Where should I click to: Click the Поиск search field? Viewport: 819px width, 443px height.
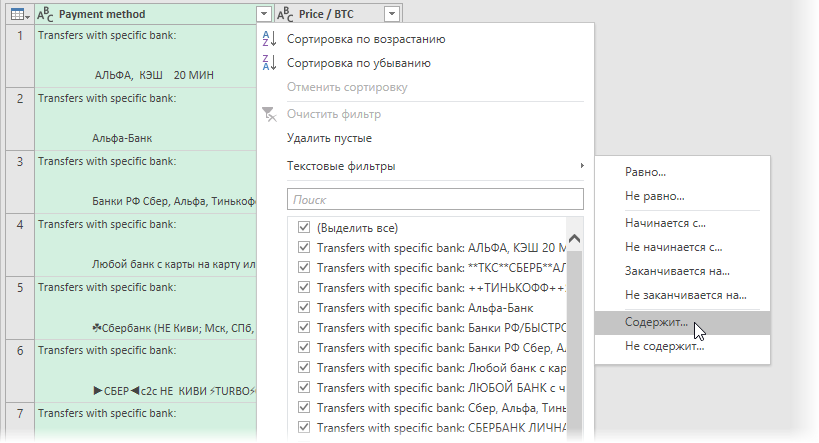click(435, 200)
